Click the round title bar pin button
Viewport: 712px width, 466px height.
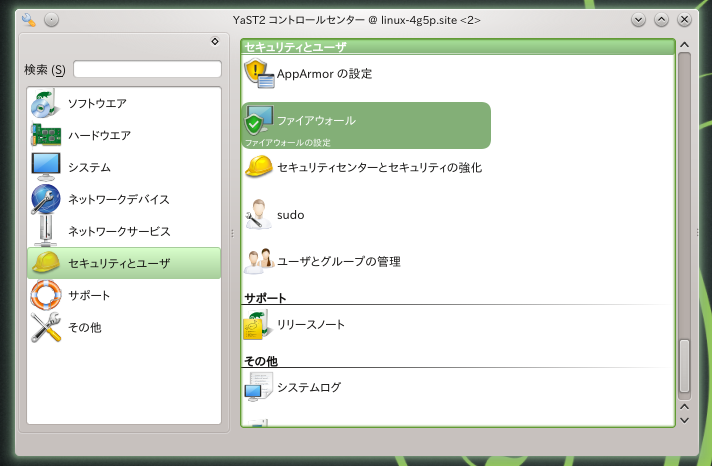coord(51,20)
